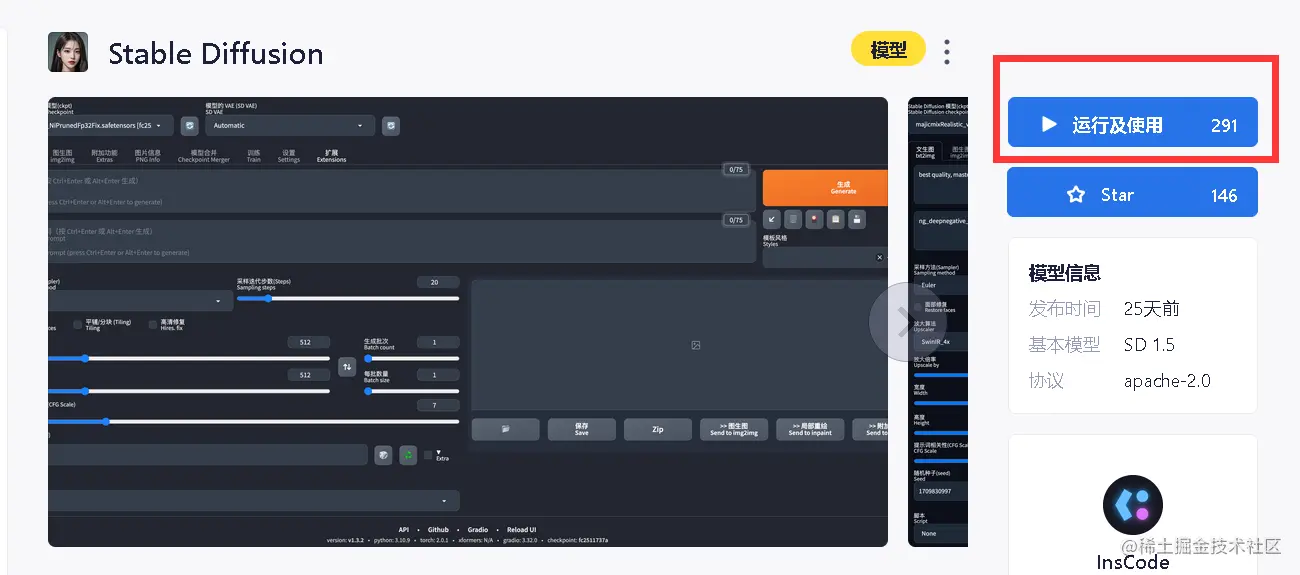Screen dimensions: 1300x575
Task: Switch to the Train tab
Action: click(253, 156)
